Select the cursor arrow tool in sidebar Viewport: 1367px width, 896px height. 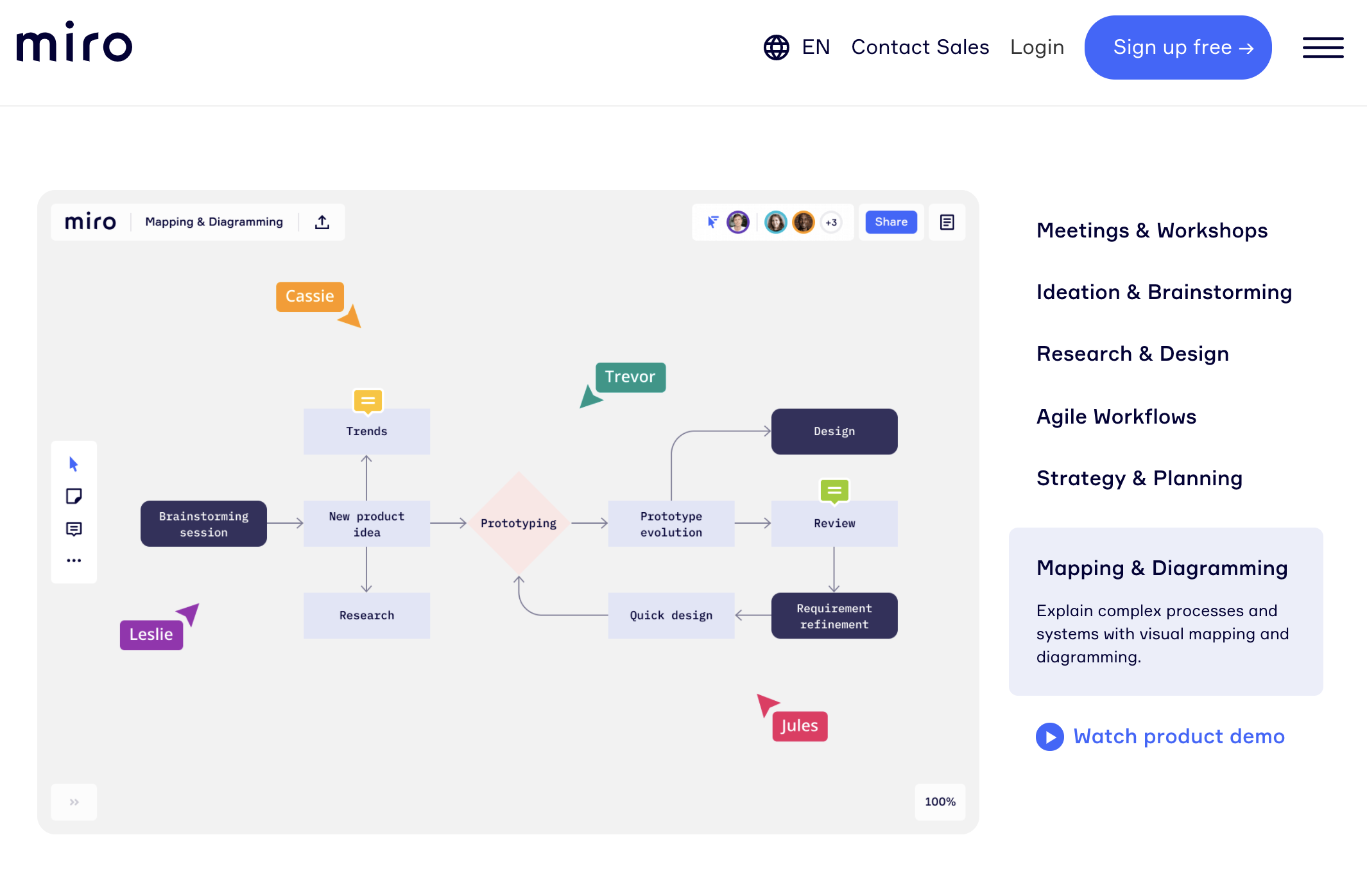point(74,464)
